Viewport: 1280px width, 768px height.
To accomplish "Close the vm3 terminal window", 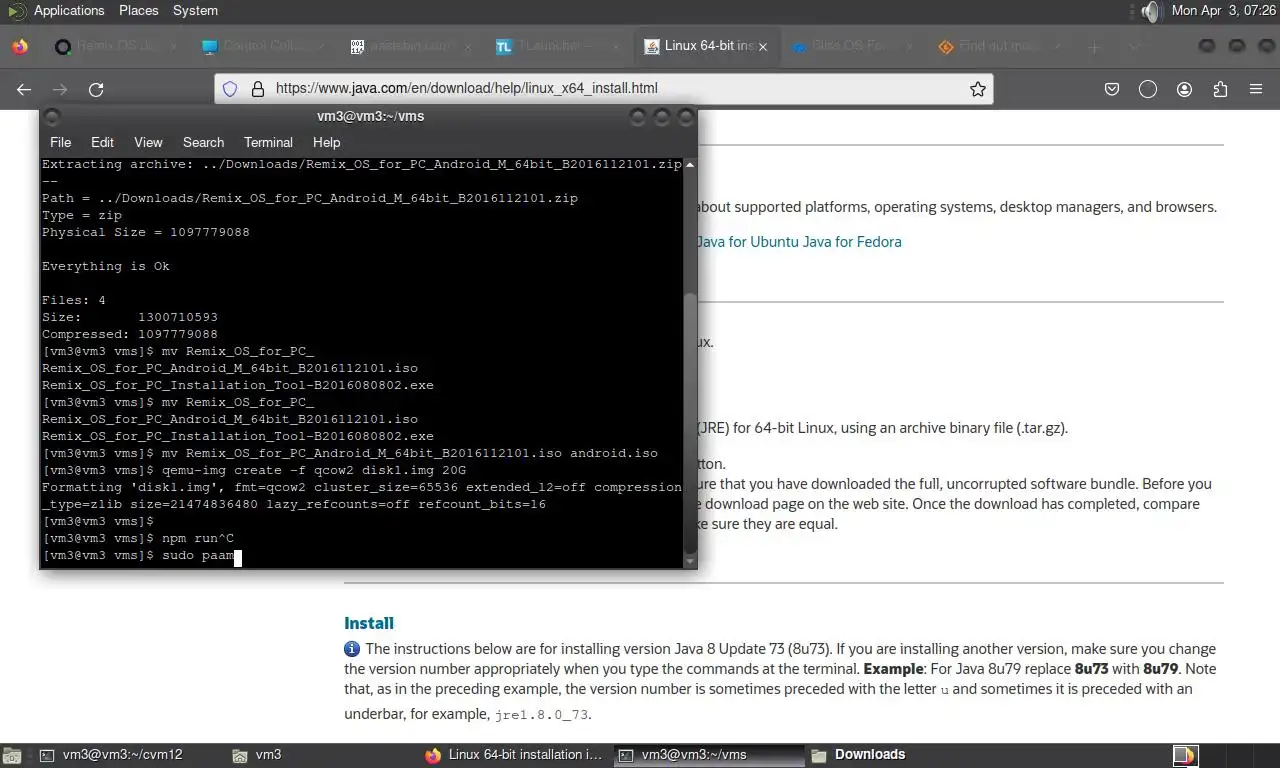I will [x=686, y=117].
